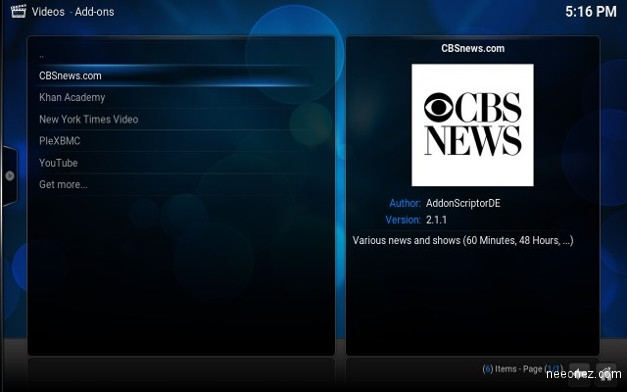Go back with the left arrow button
This screenshot has height=392, width=627.
(x=579, y=374)
